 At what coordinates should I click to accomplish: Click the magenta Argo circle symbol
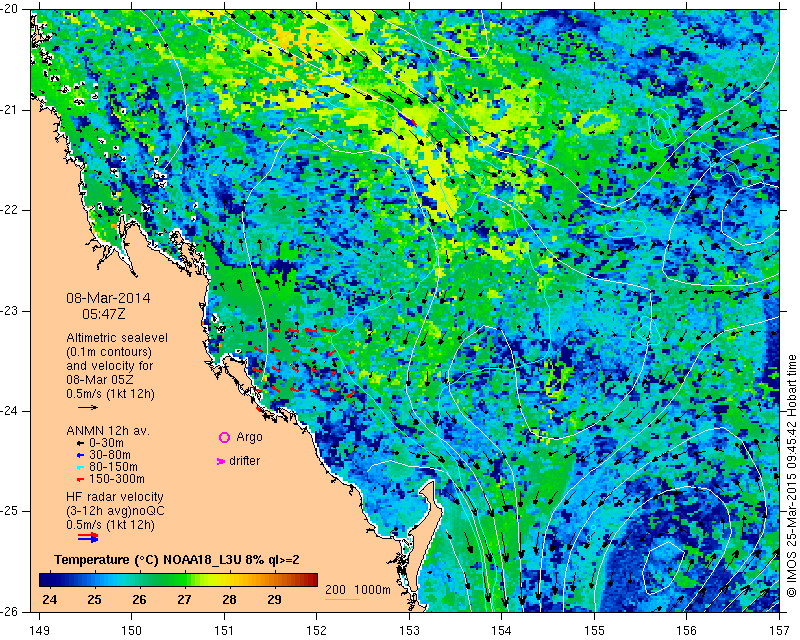coord(224,437)
